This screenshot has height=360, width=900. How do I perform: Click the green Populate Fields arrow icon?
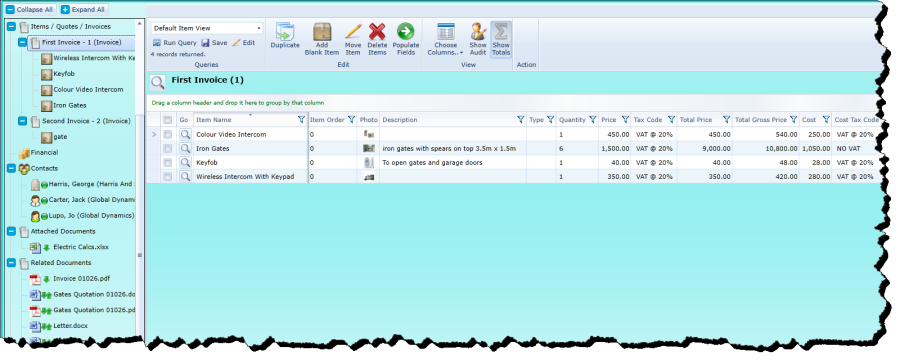pos(405,32)
